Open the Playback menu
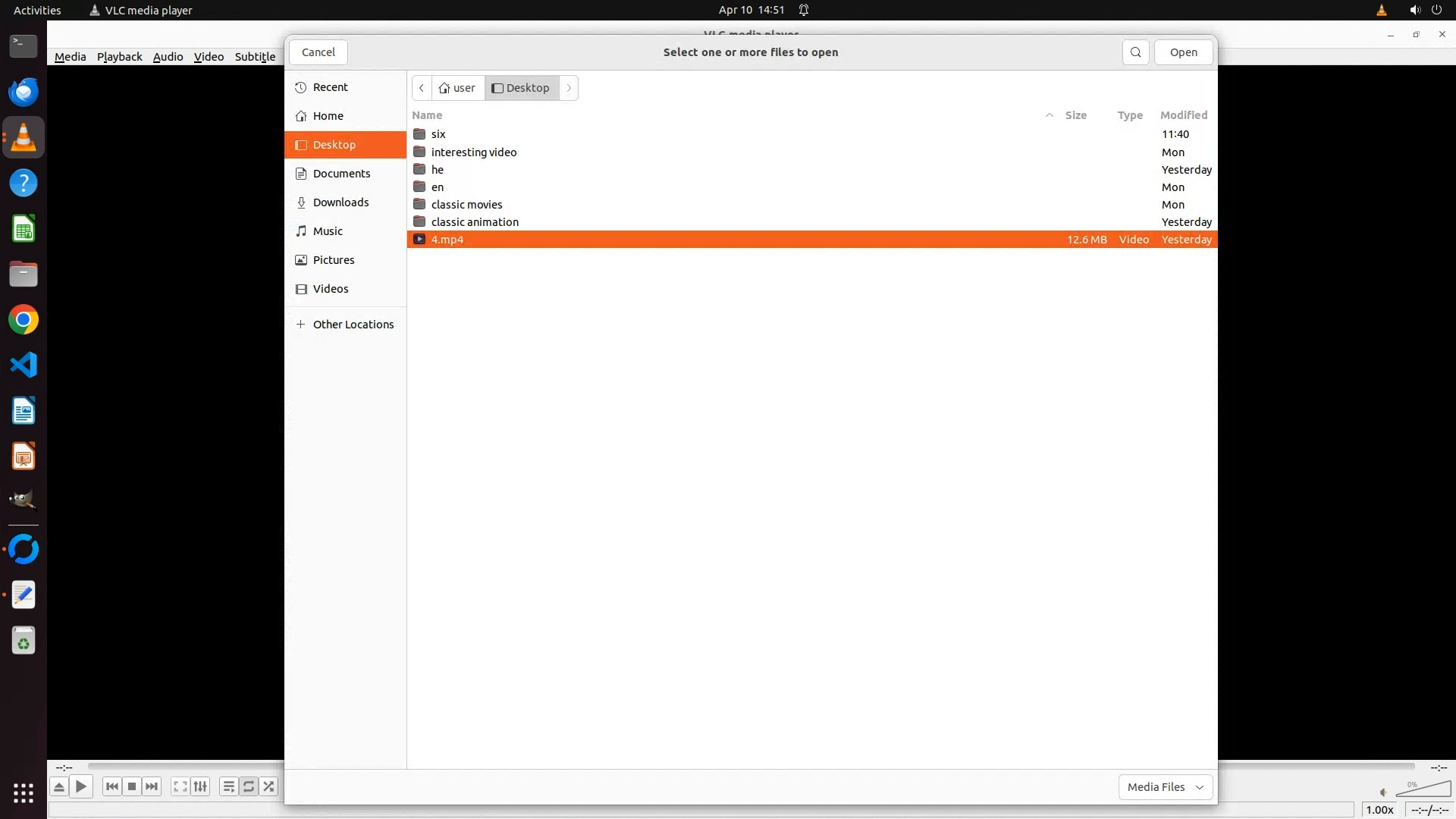Screen dimensions: 1456x819 pos(119,57)
